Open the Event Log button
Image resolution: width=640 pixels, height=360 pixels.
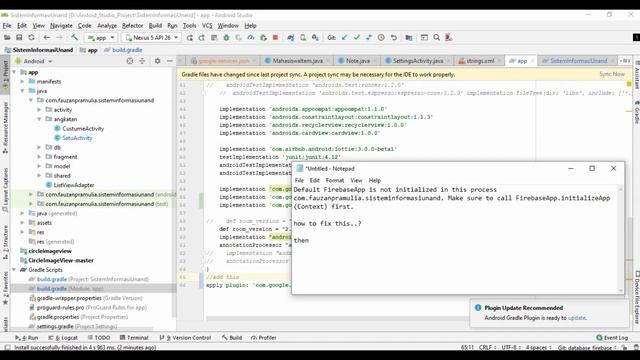pos(612,338)
